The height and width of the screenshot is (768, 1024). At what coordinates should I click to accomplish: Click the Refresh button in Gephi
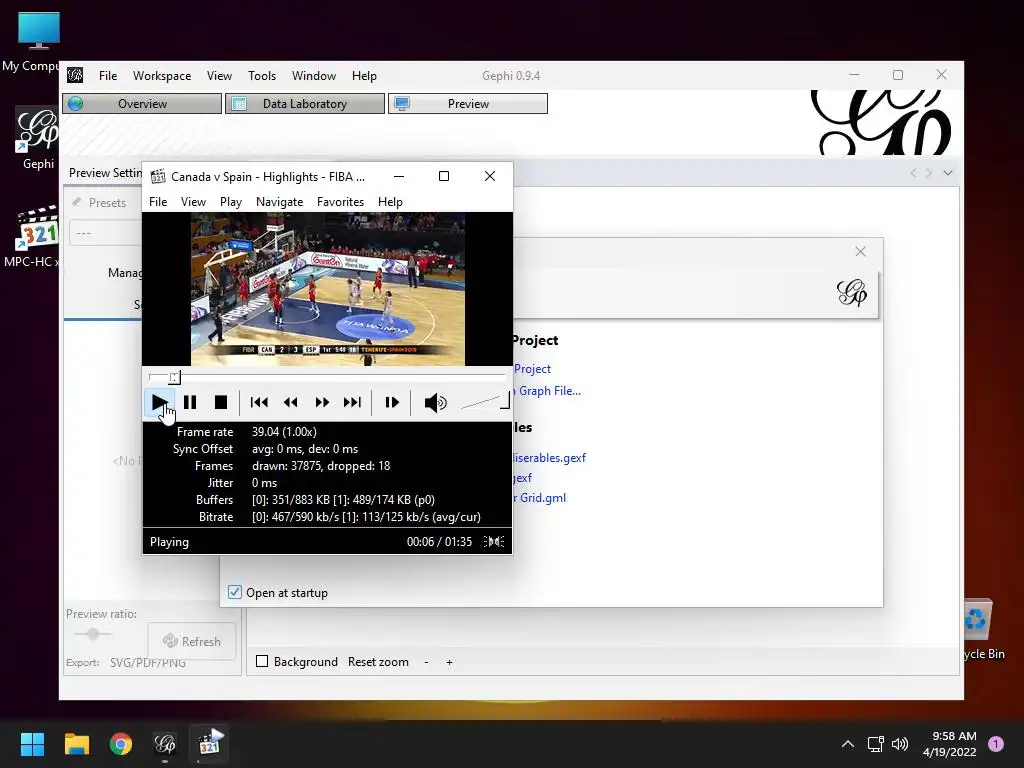pos(192,641)
